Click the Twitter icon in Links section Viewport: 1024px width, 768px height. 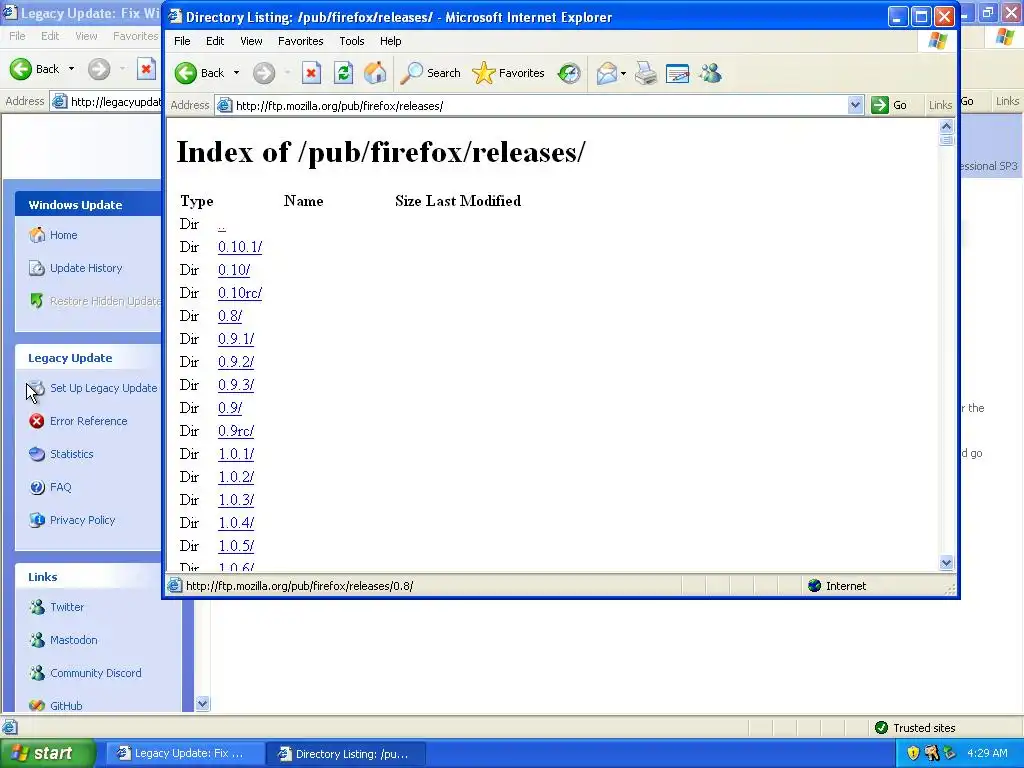pos(37,607)
